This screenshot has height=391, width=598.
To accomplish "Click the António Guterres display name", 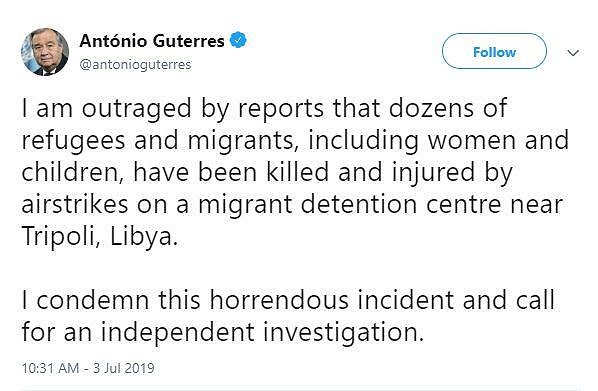I will (x=152, y=41).
